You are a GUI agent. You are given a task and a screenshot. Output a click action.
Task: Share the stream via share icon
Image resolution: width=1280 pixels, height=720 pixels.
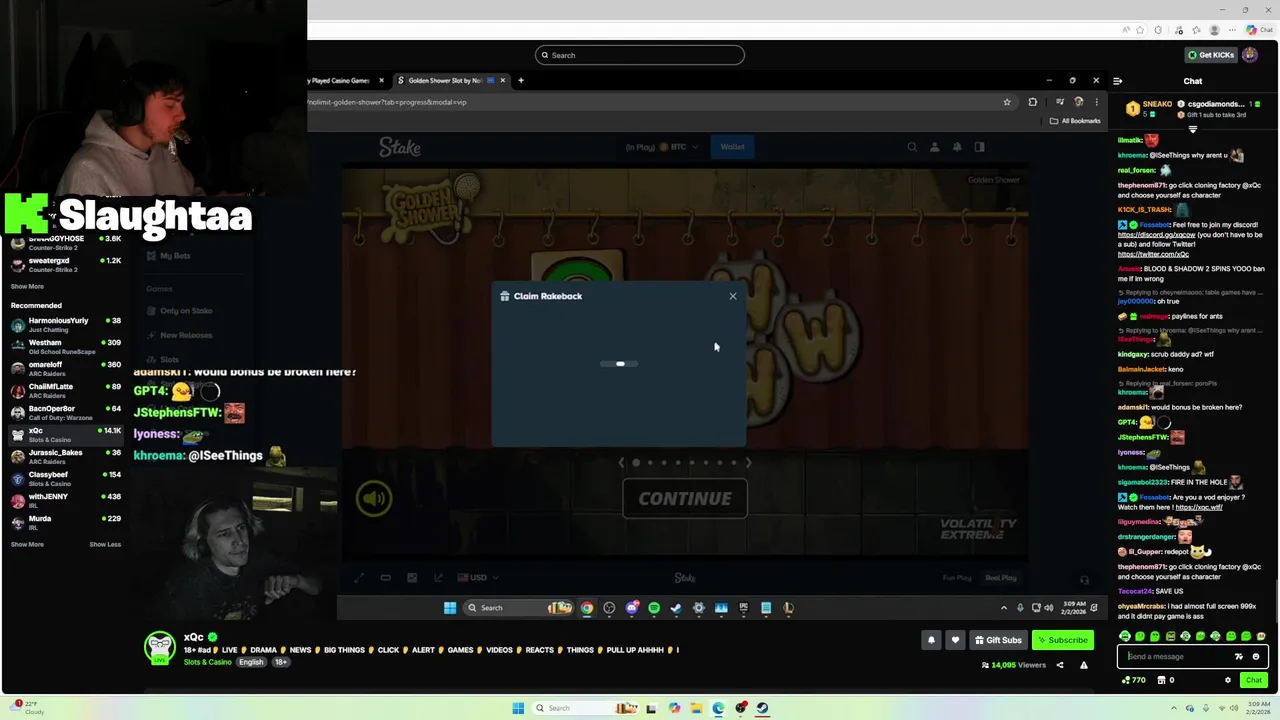1060,665
